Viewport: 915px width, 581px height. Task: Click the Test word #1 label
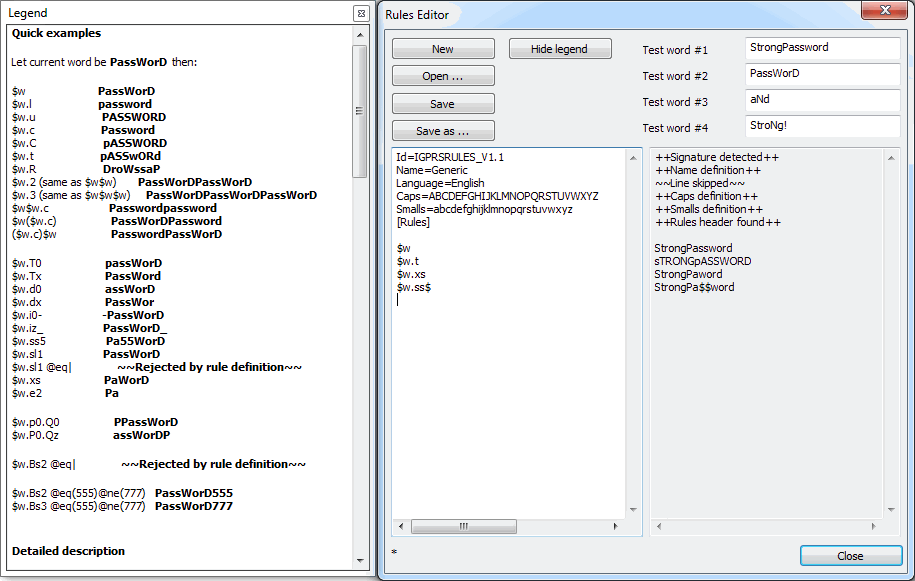(x=675, y=50)
